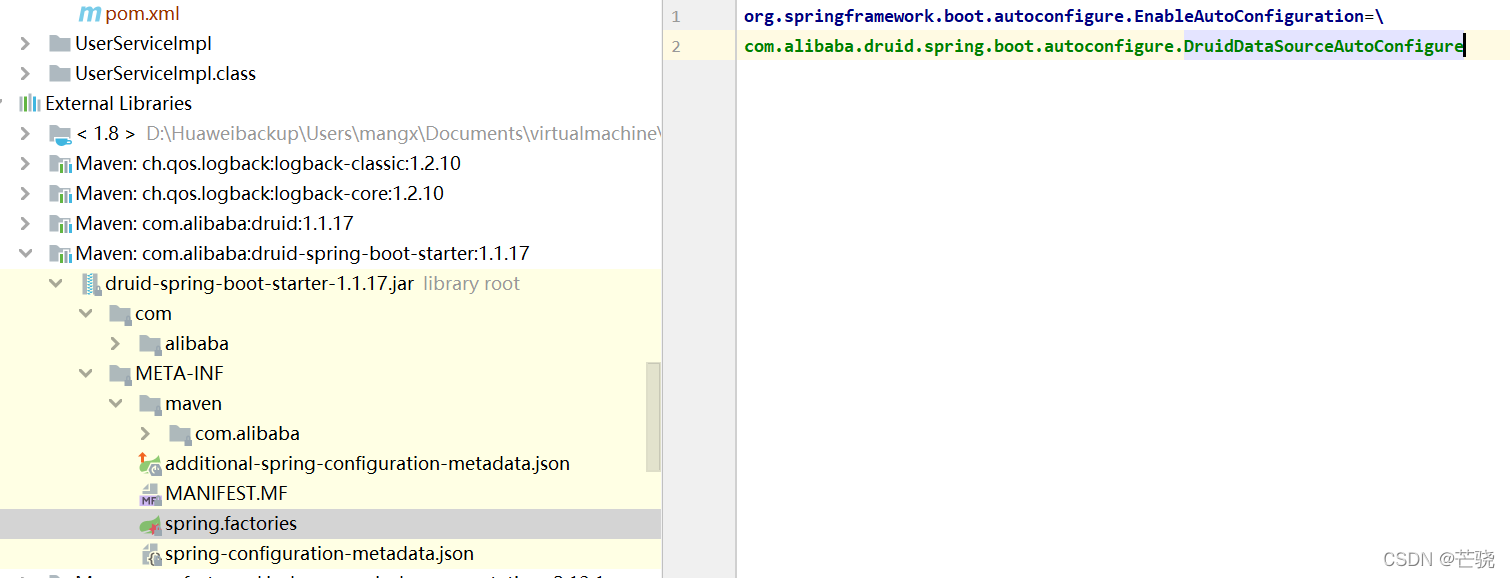Select spring-configuration-metadata.json in the tree
Image resolution: width=1510 pixels, height=578 pixels.
[x=319, y=554]
